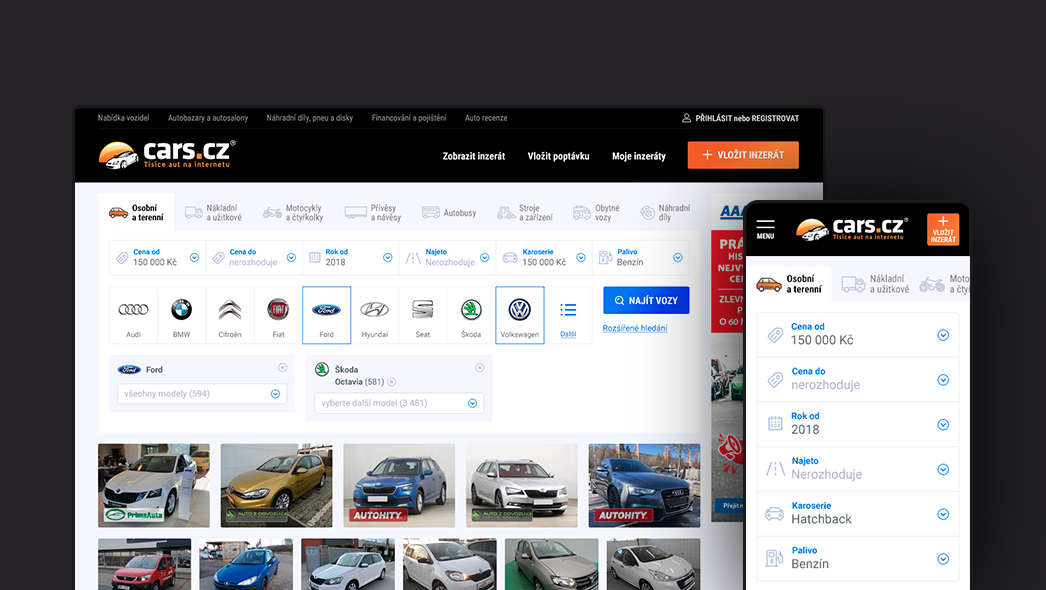Select the Škoda brand icon
This screenshot has width=1046, height=590.
[x=471, y=310]
